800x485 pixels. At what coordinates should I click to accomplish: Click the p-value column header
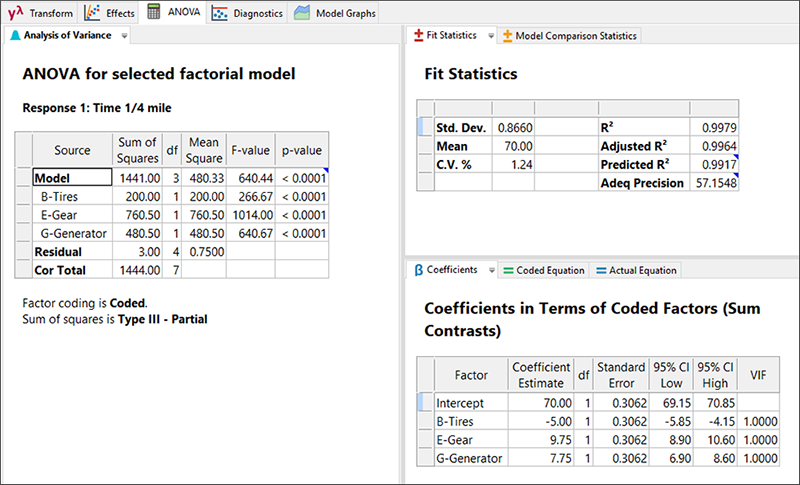(301, 150)
